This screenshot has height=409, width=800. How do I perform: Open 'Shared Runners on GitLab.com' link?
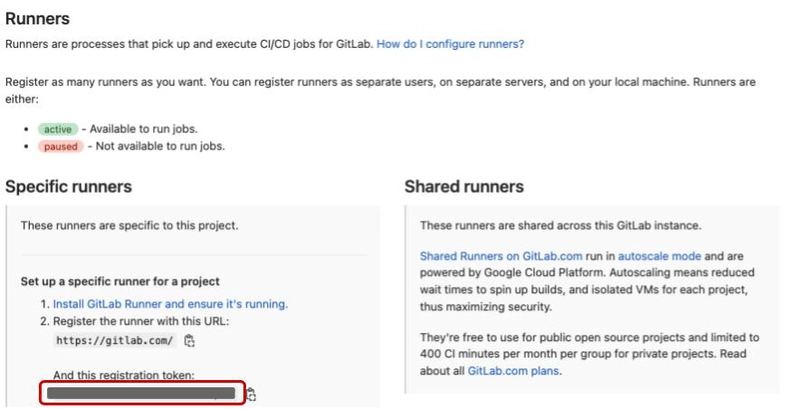click(x=501, y=256)
